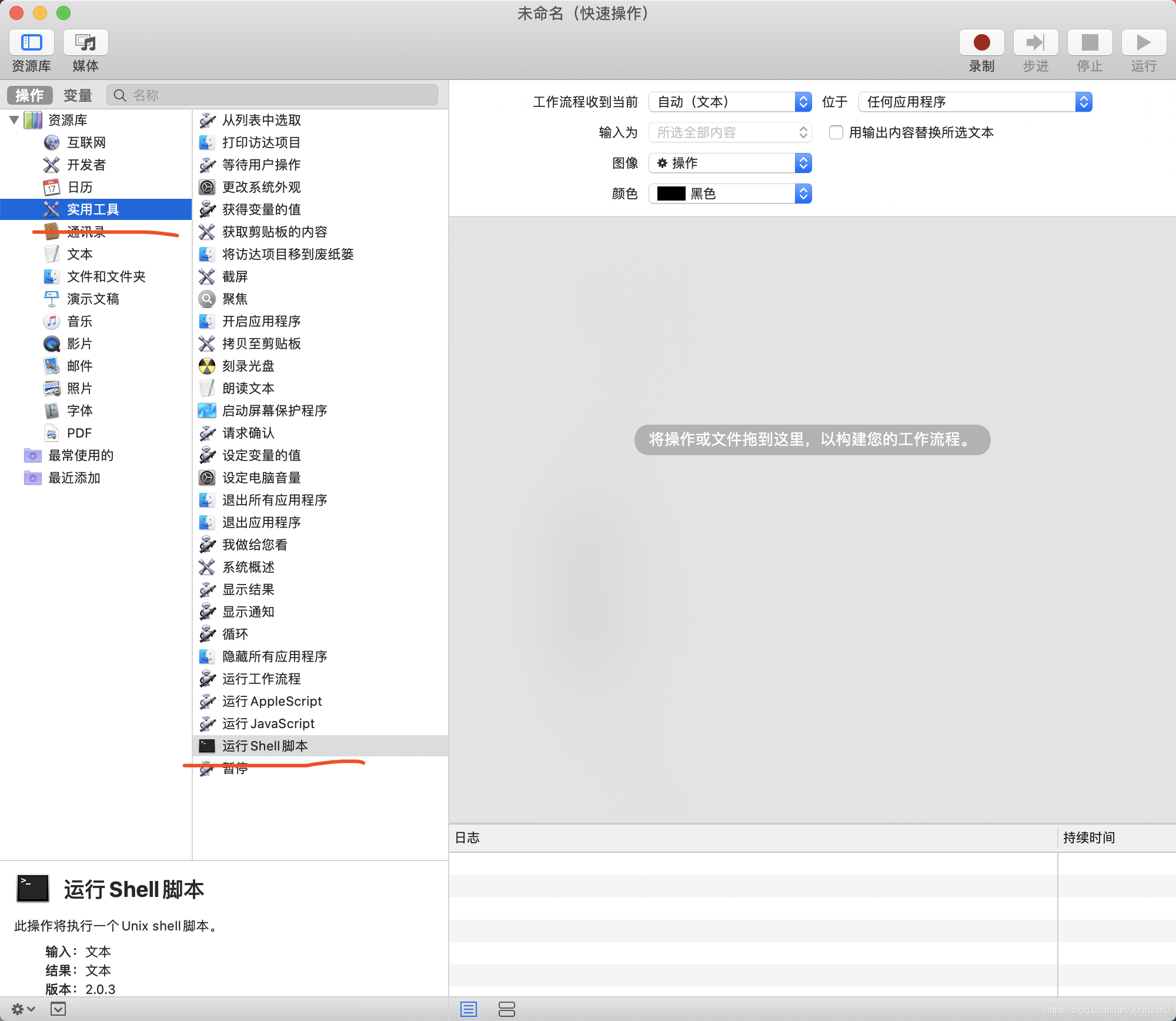The image size is (1176, 1021).
Task: Run the workflow with the 运行 button
Action: (1144, 43)
